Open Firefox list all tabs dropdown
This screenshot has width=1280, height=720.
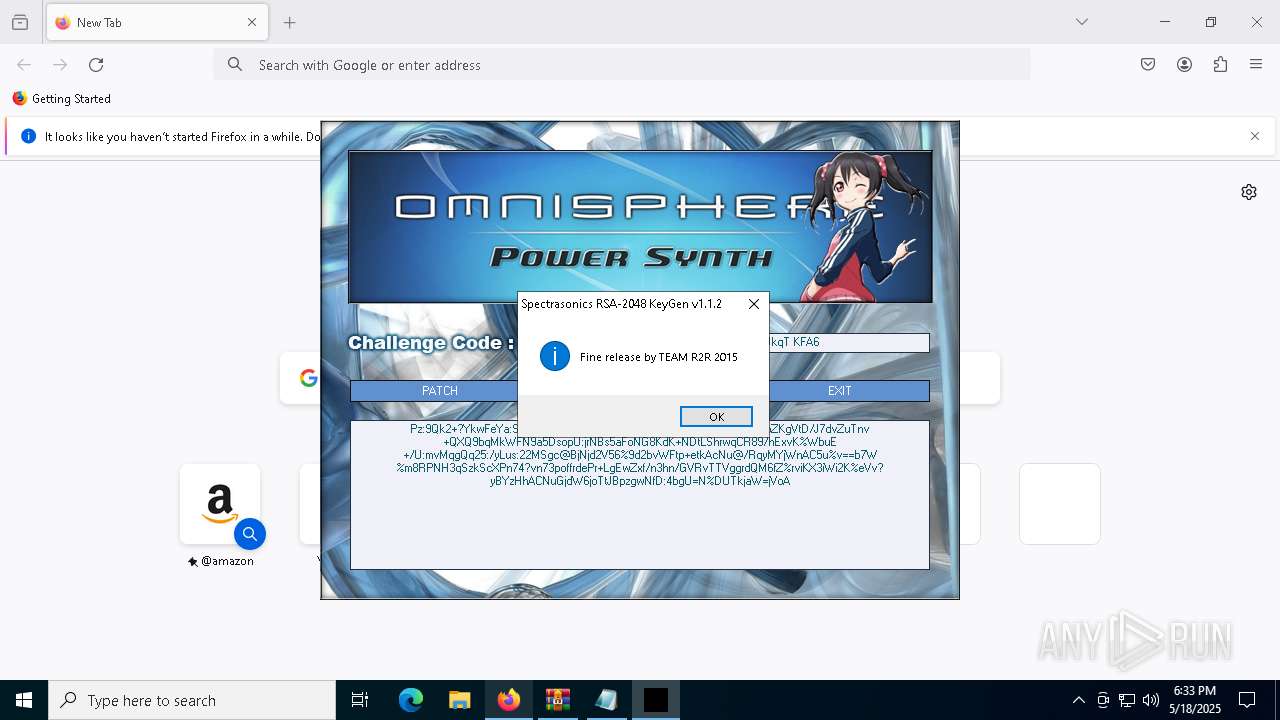pyautogui.click(x=1082, y=22)
